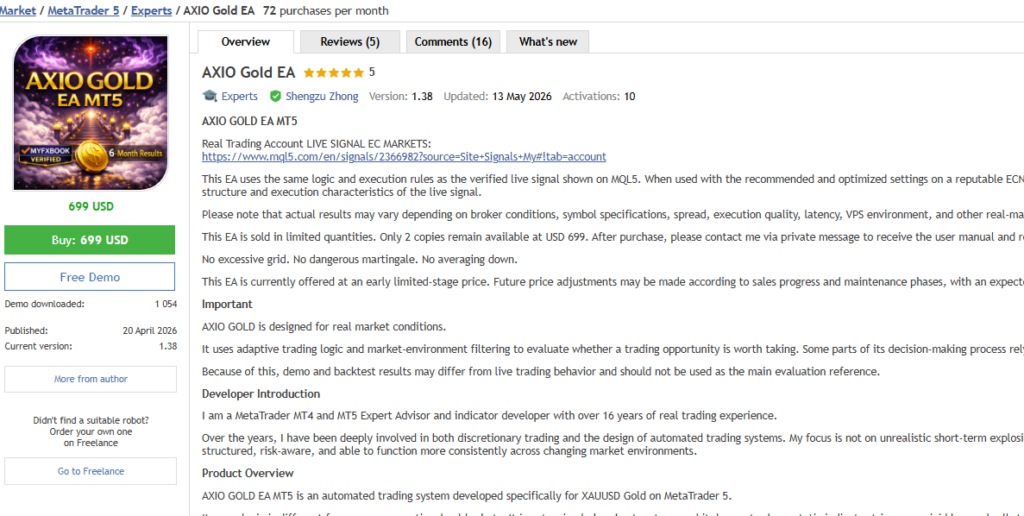Click the five-star rating icons
1024x516 pixels.
[x=334, y=73]
